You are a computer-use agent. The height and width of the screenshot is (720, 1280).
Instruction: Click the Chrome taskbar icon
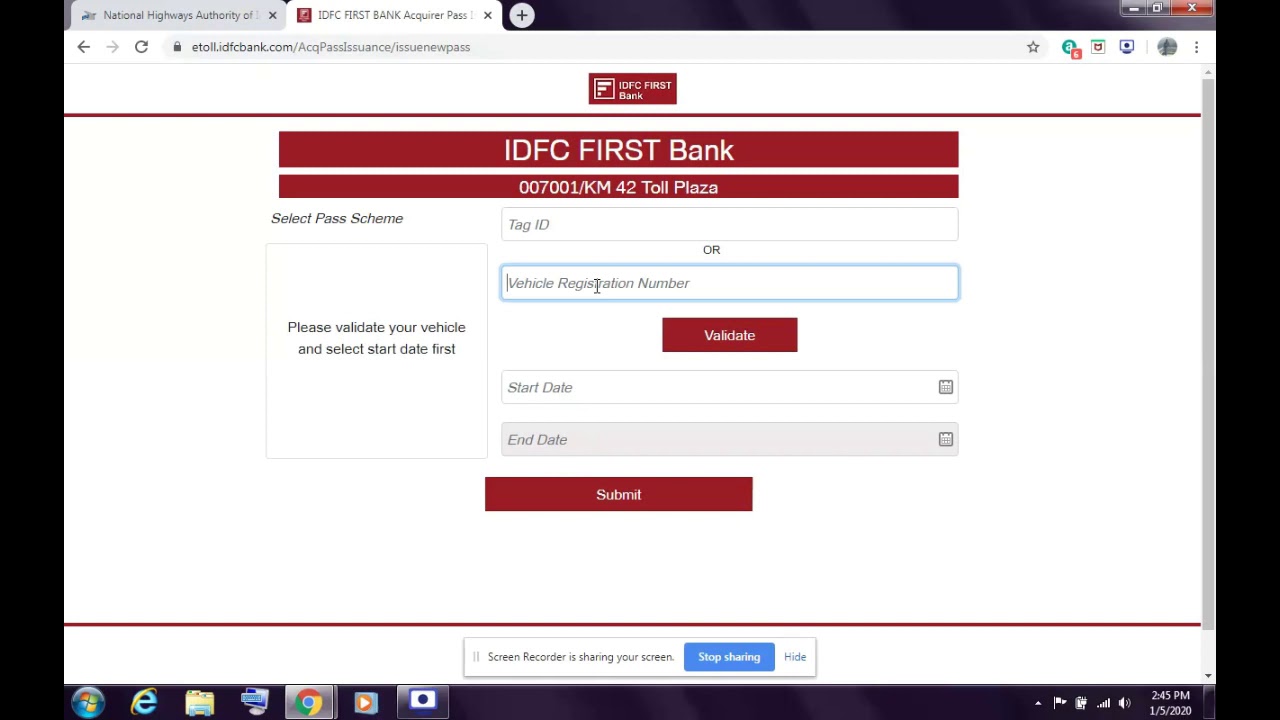308,702
